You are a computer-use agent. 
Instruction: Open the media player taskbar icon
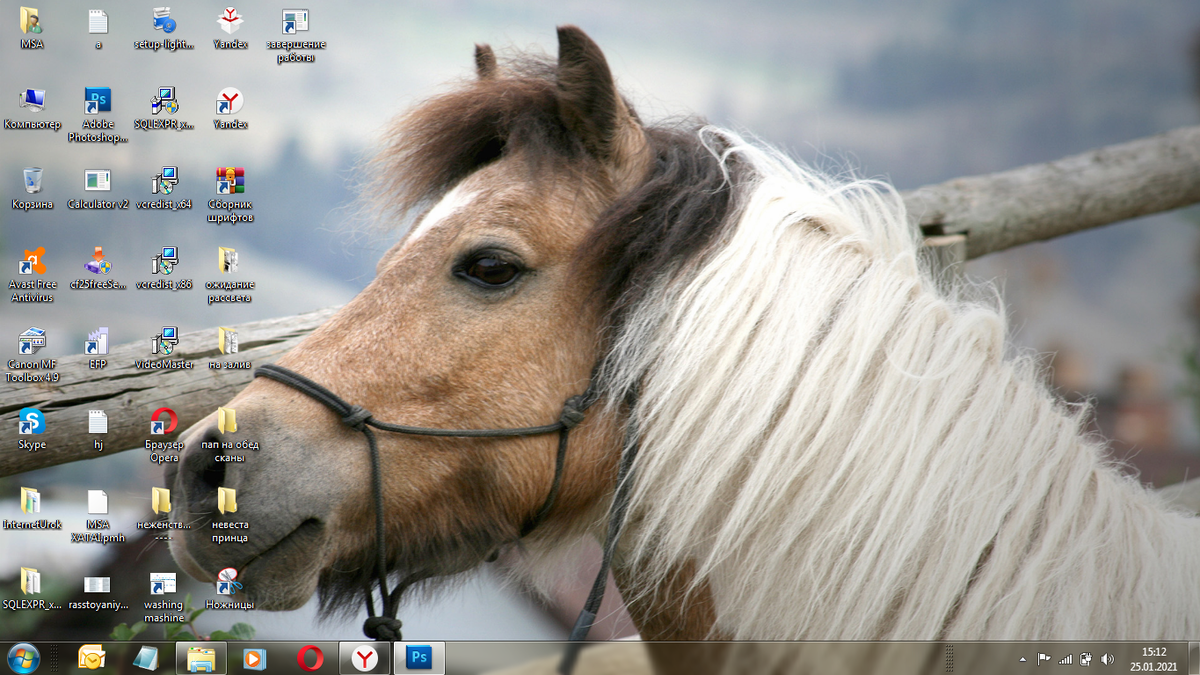point(255,658)
